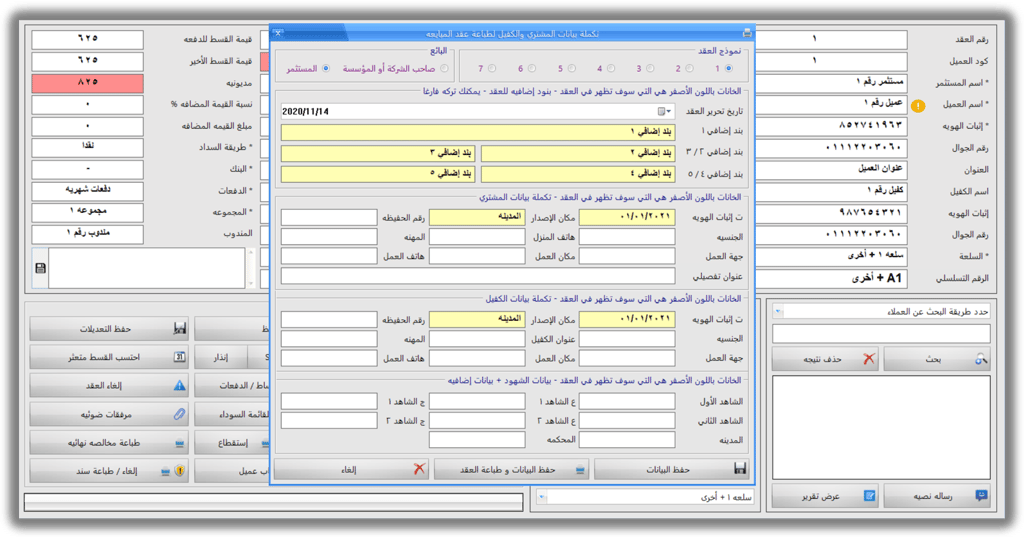Click the red X icon on حذف نتيجه
Viewport: 1024px width, 538px height.
pos(869,359)
